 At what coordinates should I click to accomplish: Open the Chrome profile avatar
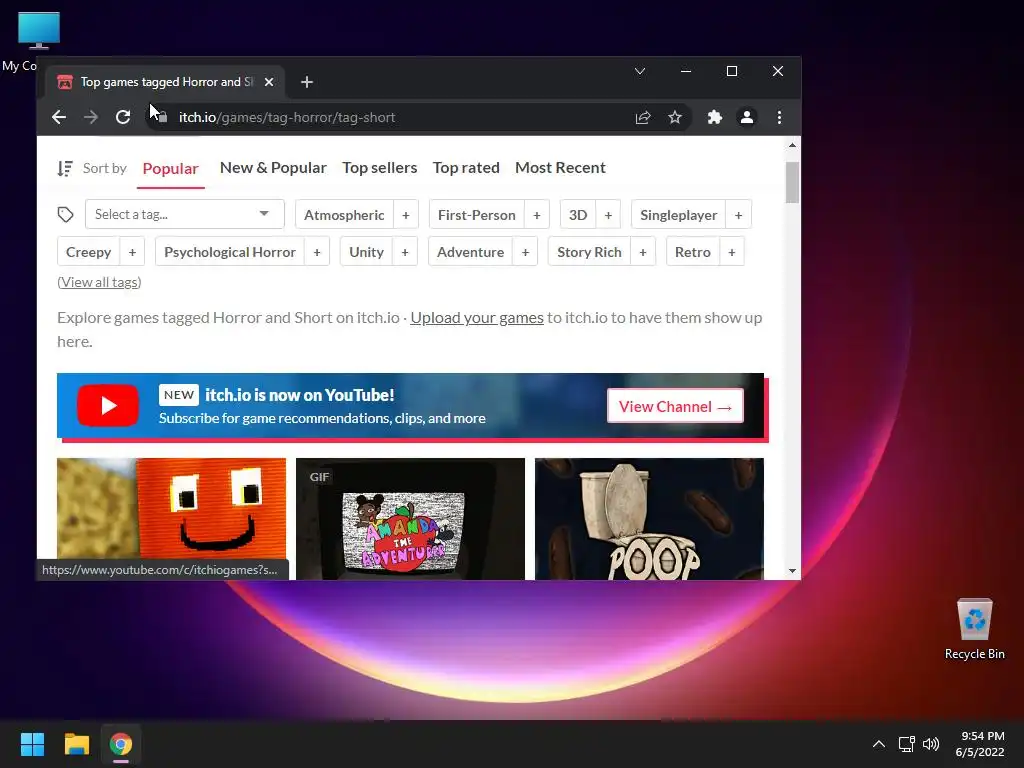[746, 118]
